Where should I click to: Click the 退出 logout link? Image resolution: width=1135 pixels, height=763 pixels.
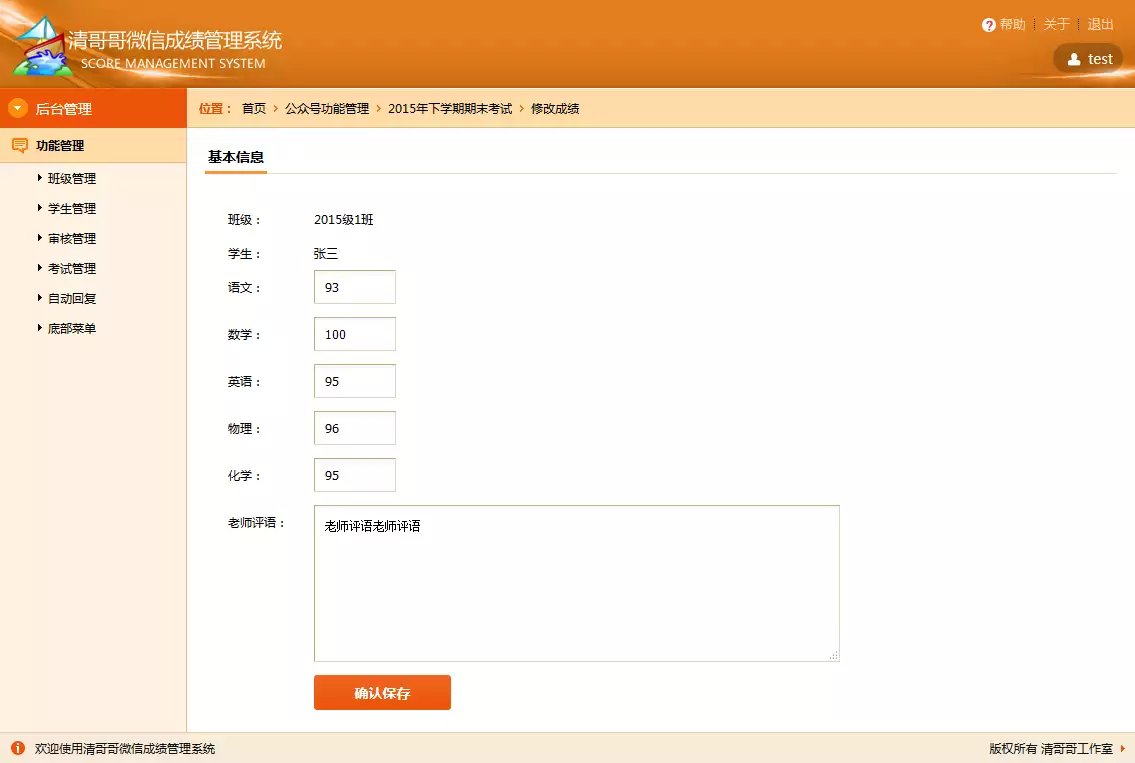click(1100, 25)
